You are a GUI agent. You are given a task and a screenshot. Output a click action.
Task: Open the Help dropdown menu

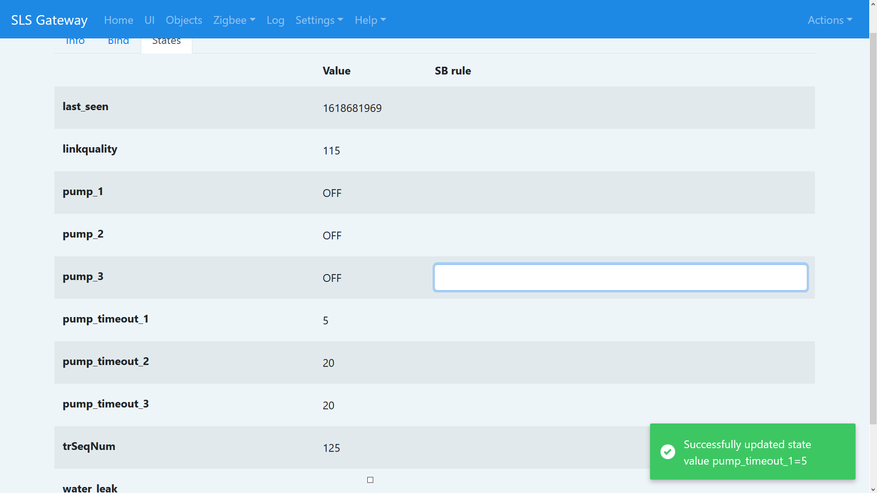point(370,20)
